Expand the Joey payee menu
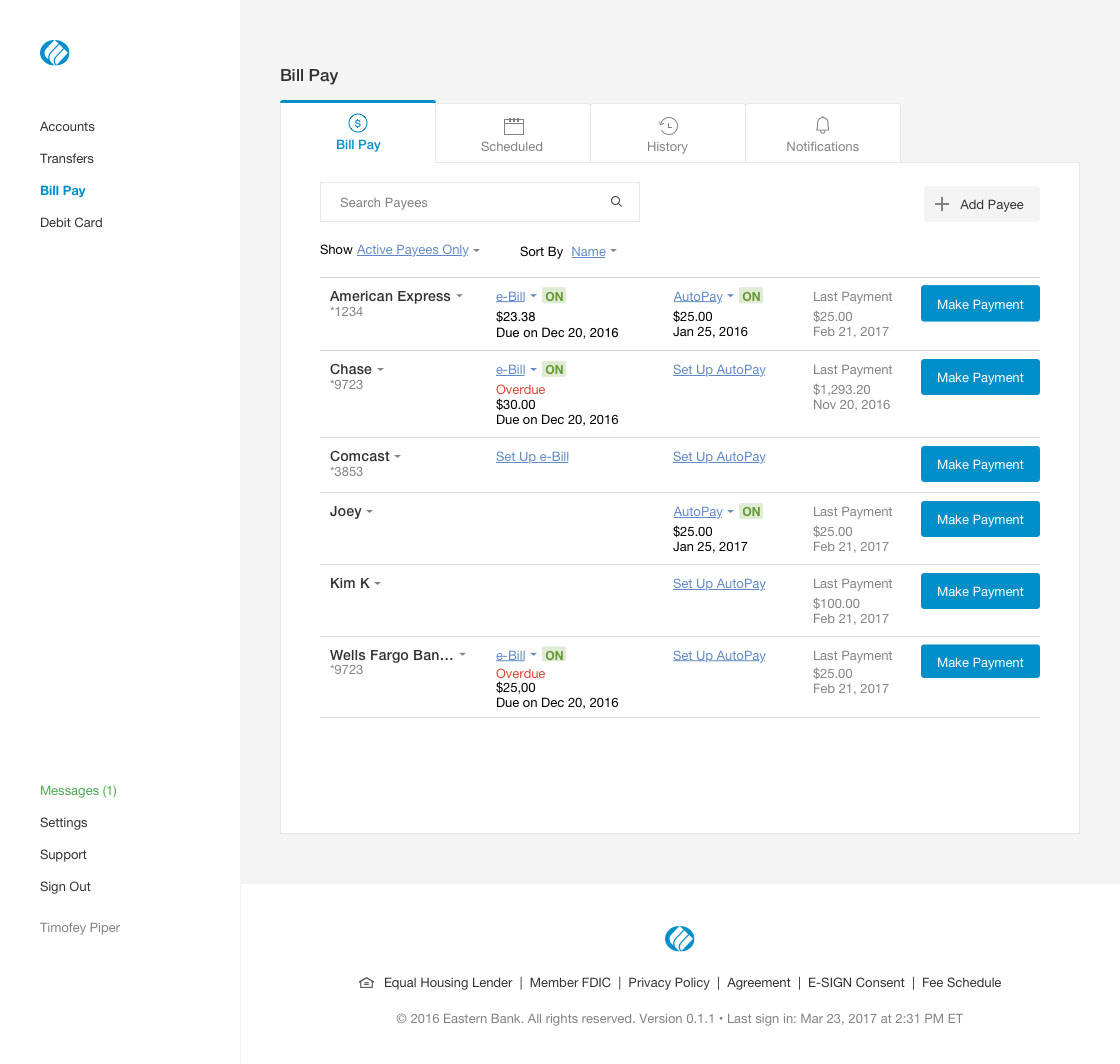 pyautogui.click(x=369, y=511)
